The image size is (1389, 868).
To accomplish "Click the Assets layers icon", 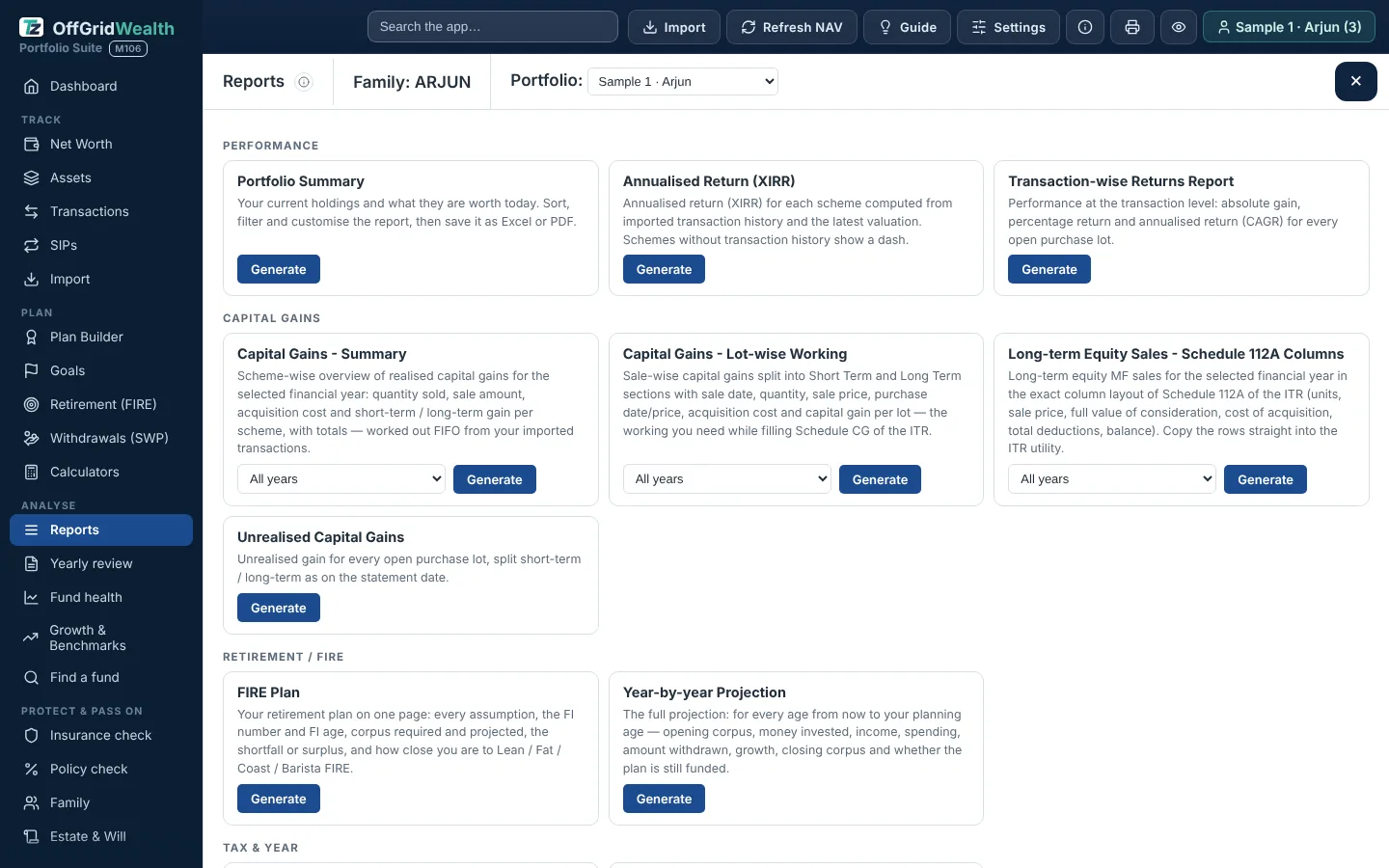I will point(32,177).
